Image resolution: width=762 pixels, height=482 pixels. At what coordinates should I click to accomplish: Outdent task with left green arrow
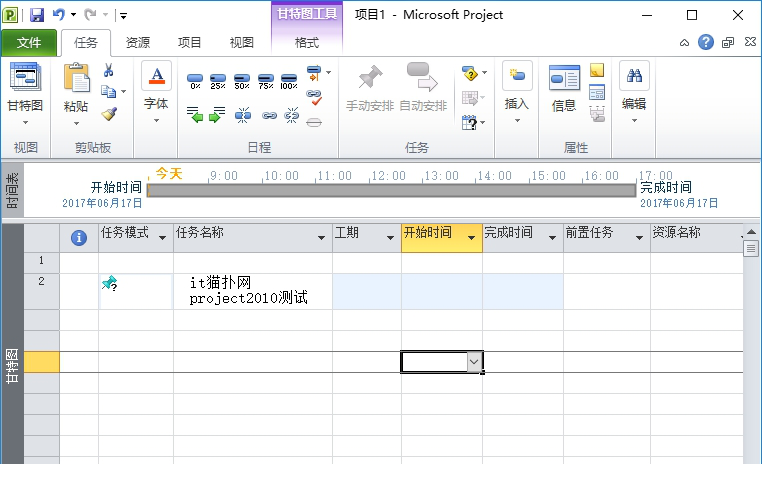click(195, 115)
